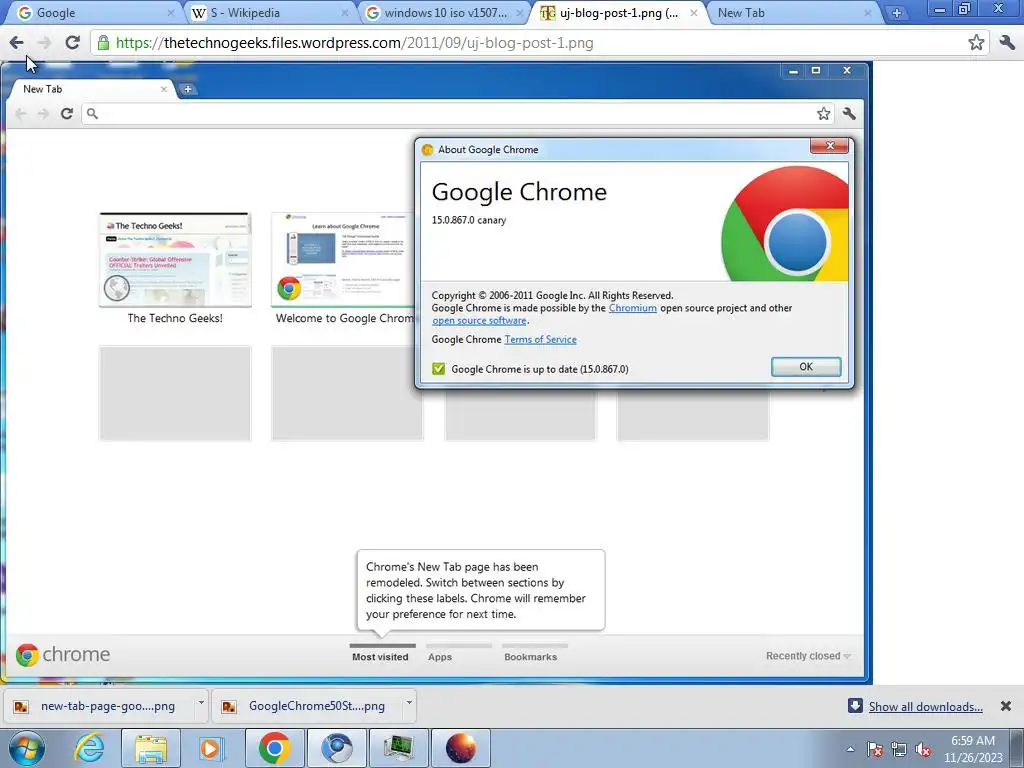Open the Windows Start menu
The height and width of the screenshot is (768, 1024).
click(27, 748)
